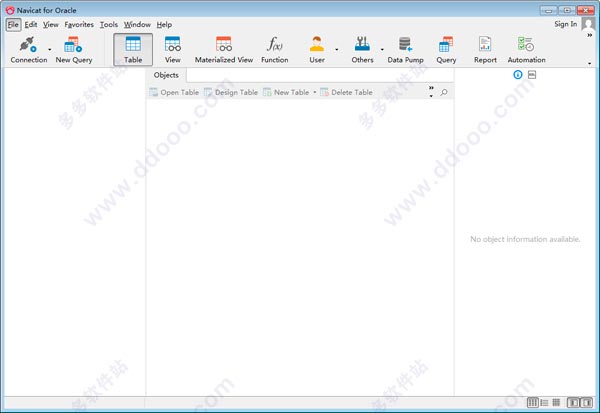Open the Report toolbar icon
600x413 pixels.
[485, 50]
